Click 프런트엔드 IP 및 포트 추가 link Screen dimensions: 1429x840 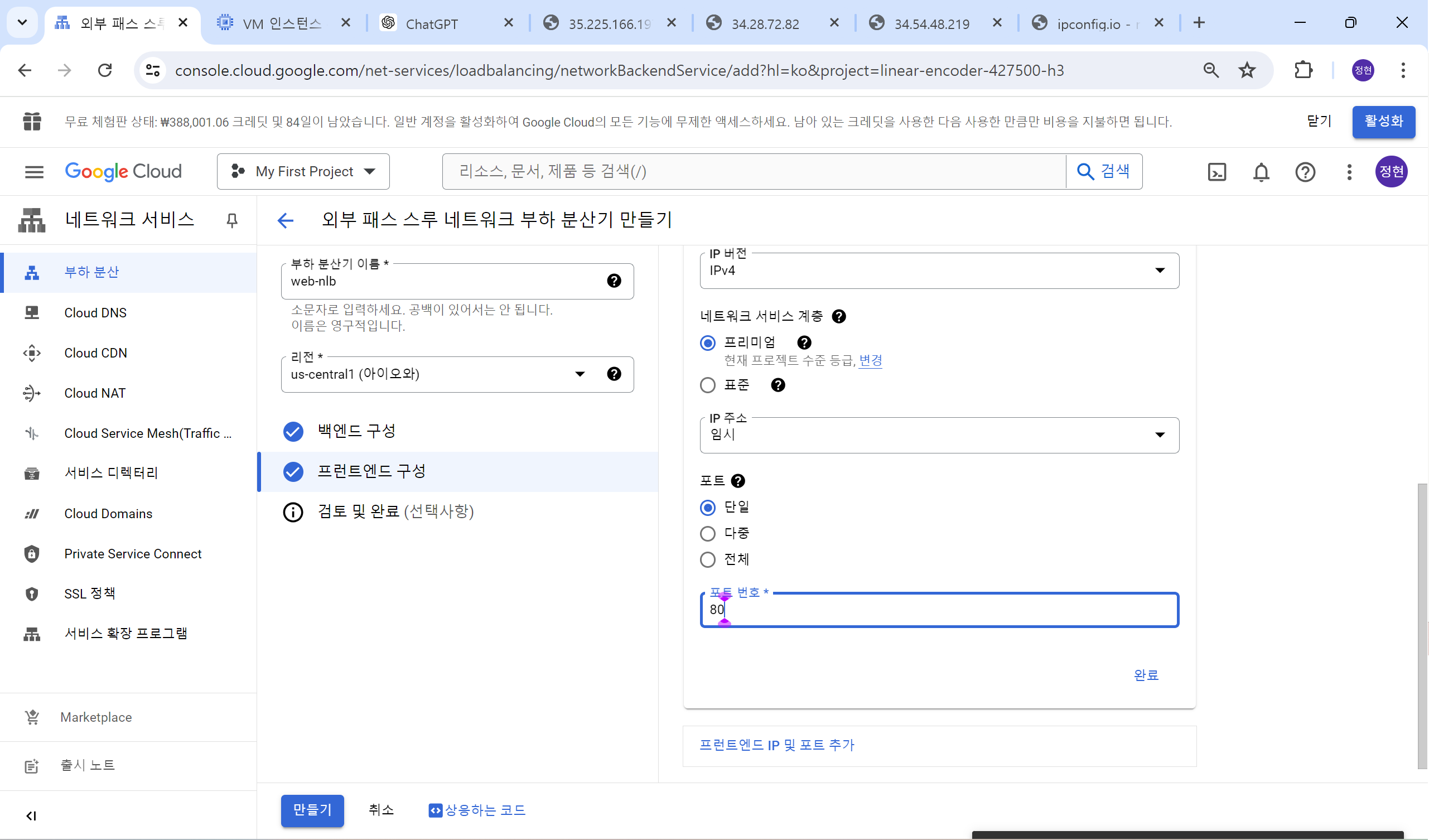(x=776, y=745)
